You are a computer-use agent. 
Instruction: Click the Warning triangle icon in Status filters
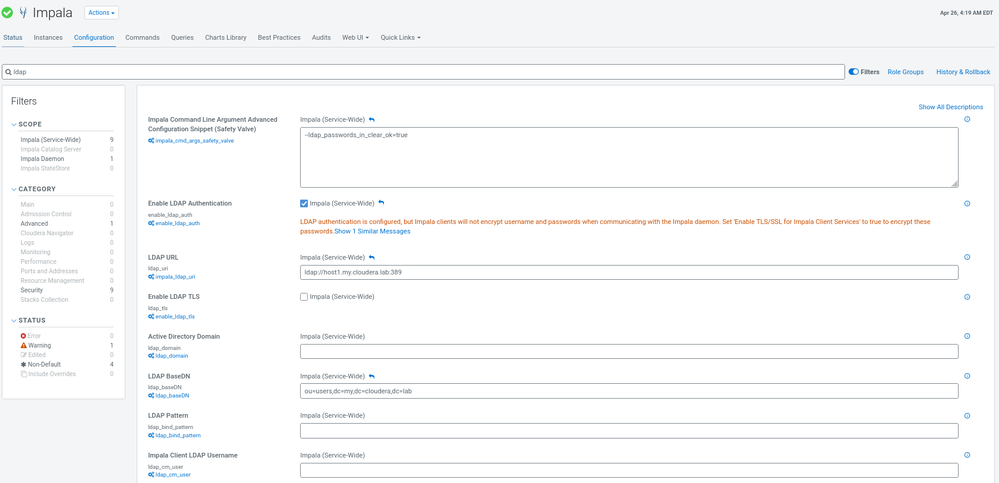point(24,345)
